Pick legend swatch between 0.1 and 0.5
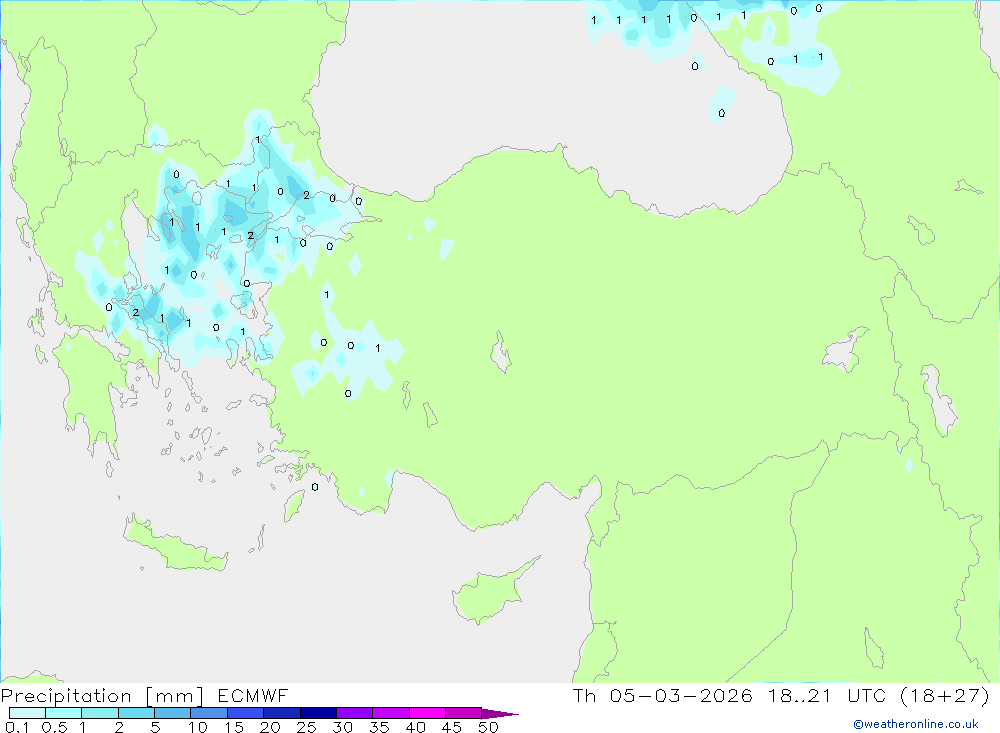Viewport: 1000px width, 733px height. pyautogui.click(x=27, y=713)
